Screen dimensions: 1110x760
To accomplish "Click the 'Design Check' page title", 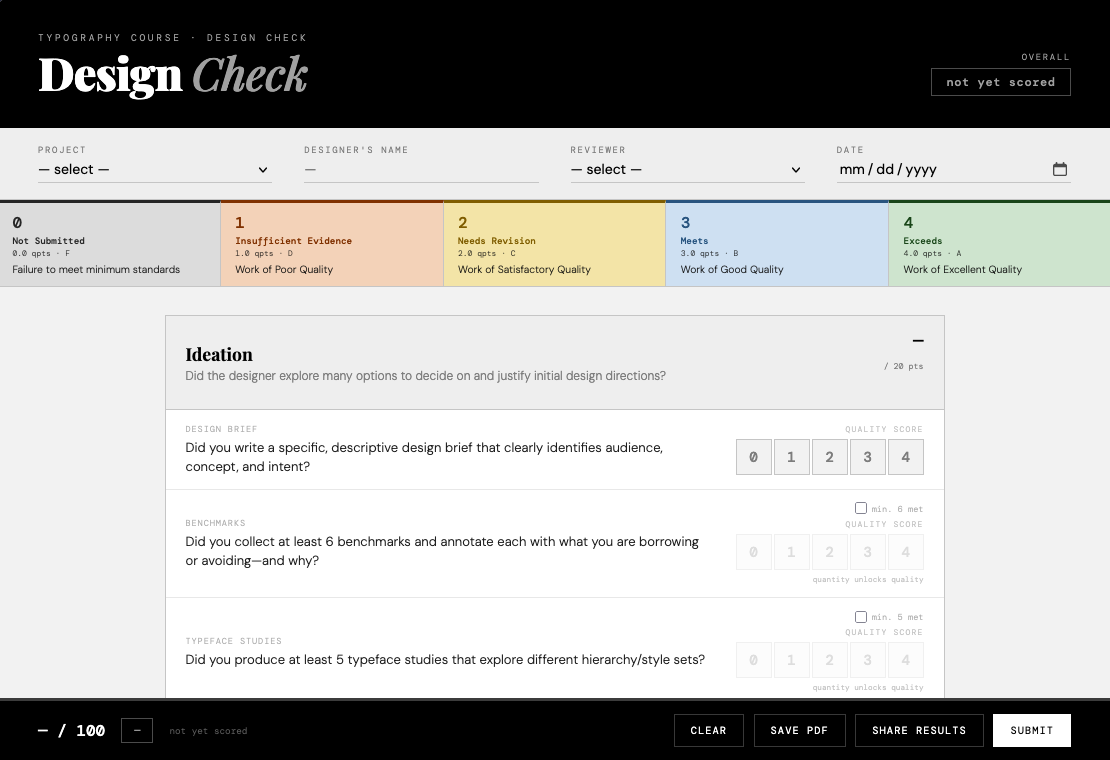I will click(x=173, y=75).
